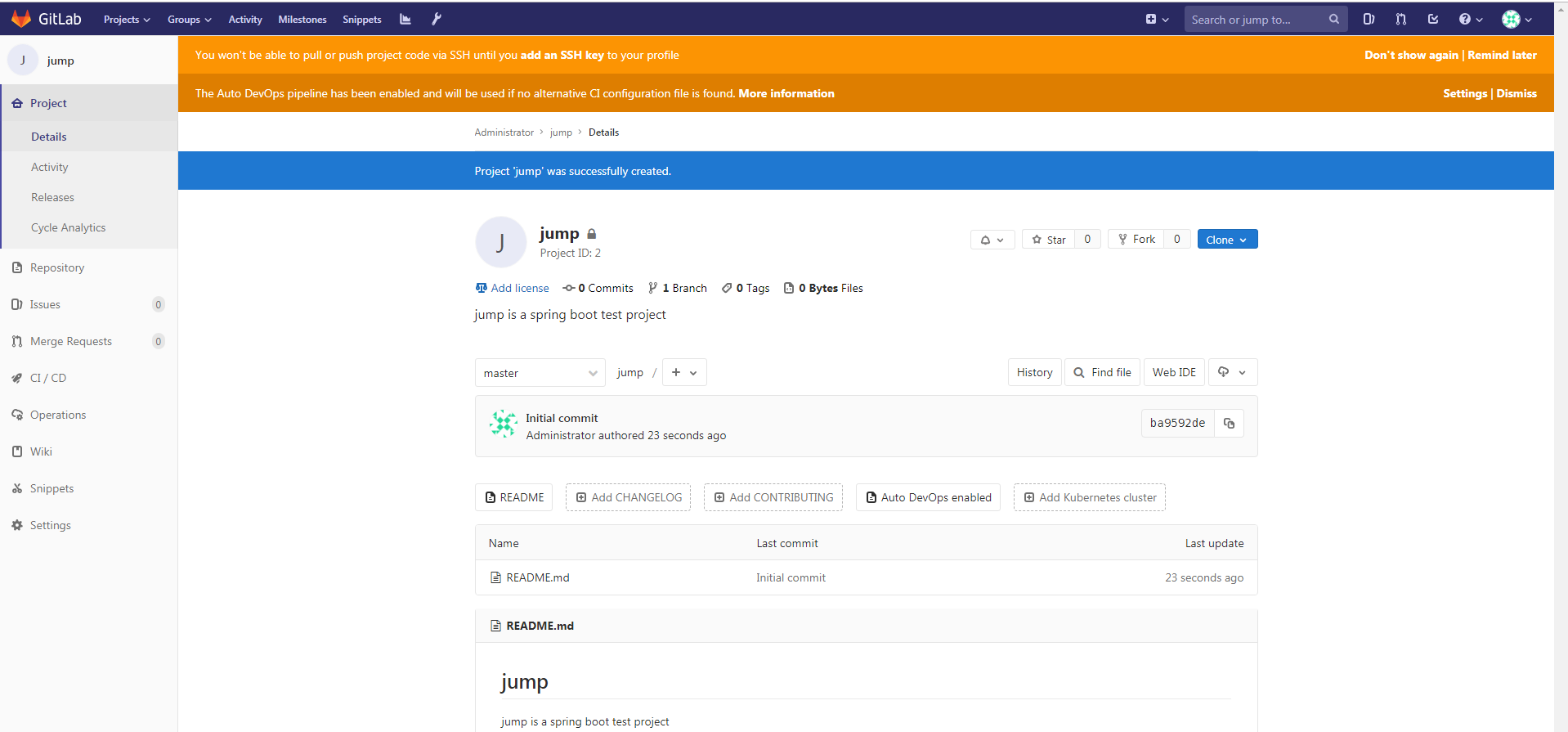Screen dimensions: 1568x732
Task: Click the Star button
Action: [x=1049, y=239]
